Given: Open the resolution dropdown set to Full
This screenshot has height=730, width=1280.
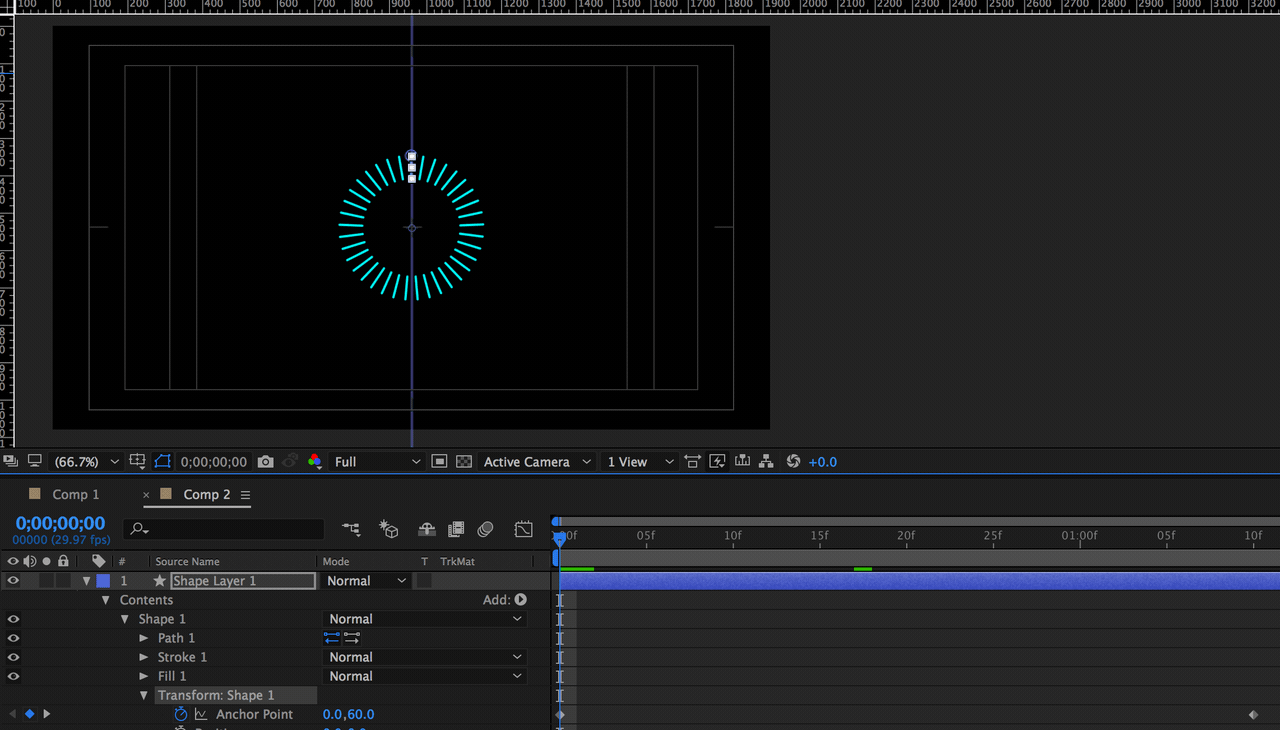Looking at the screenshot, I should point(377,462).
